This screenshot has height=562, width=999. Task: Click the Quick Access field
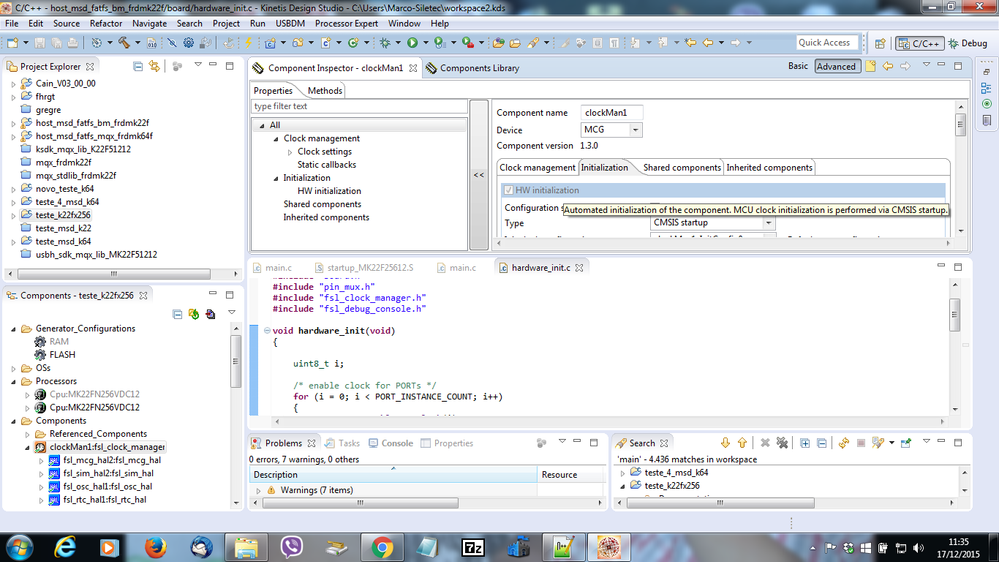click(827, 42)
